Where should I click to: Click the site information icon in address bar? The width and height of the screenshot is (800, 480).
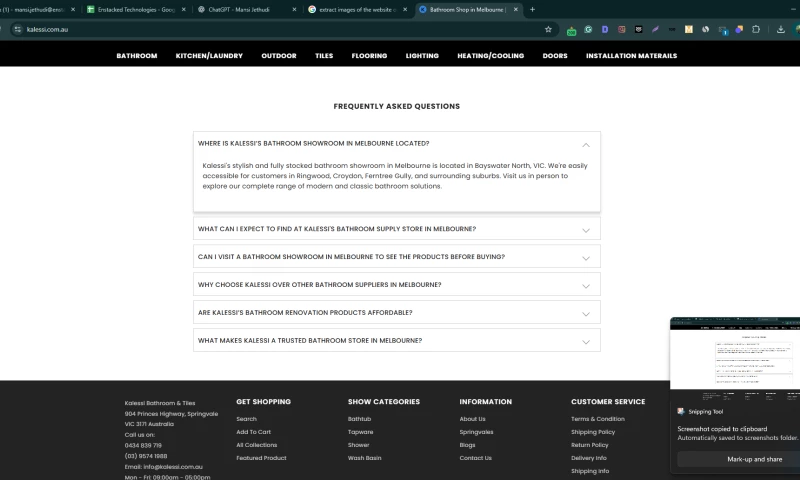(17, 29)
